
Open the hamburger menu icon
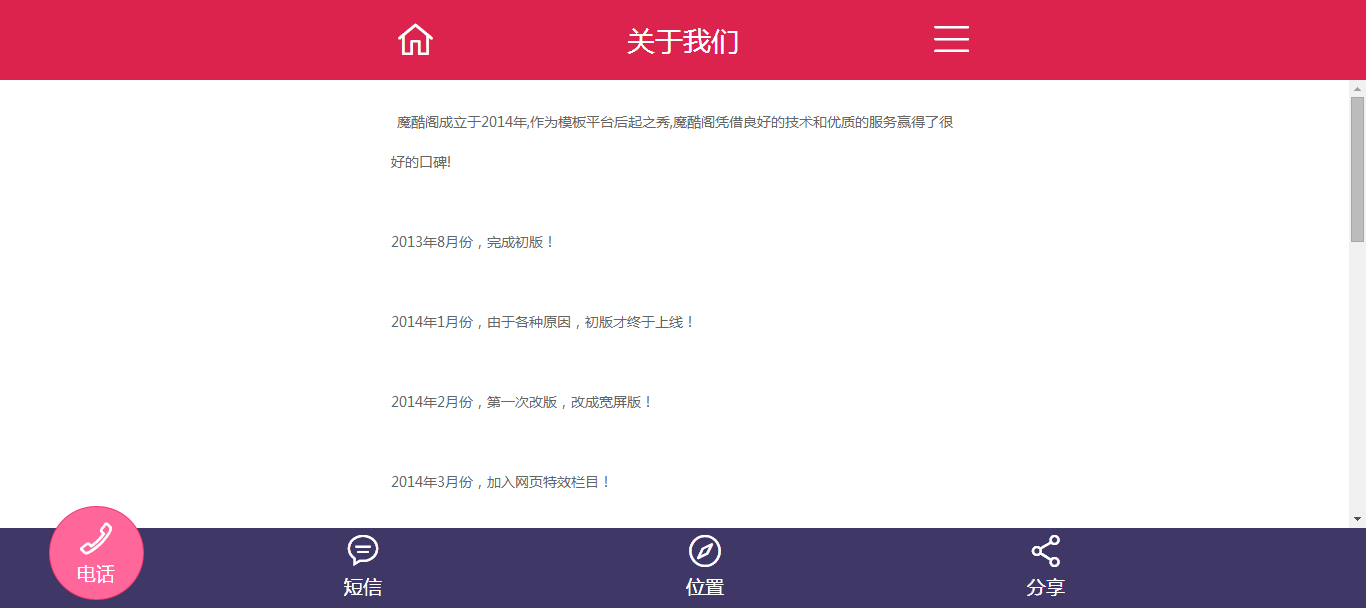(x=951, y=40)
